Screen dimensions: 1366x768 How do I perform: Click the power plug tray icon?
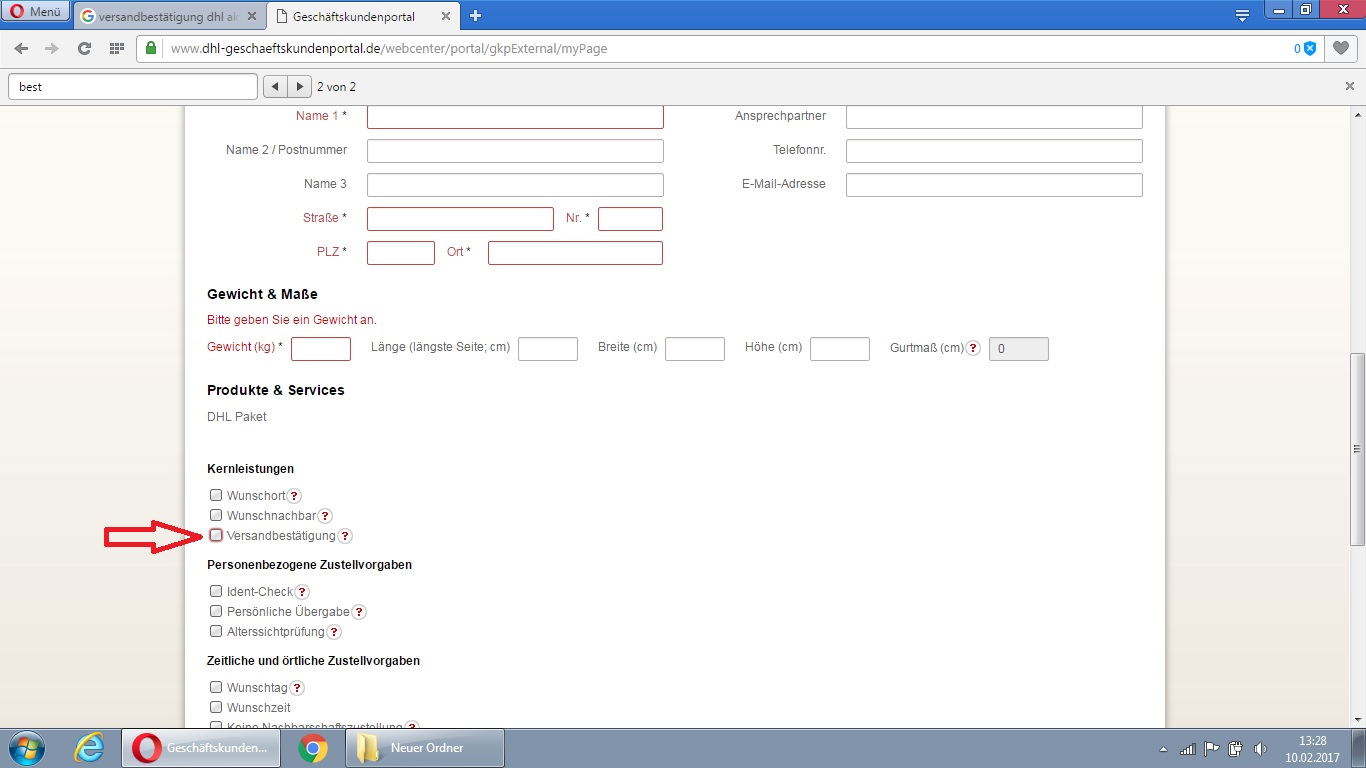click(x=1236, y=748)
